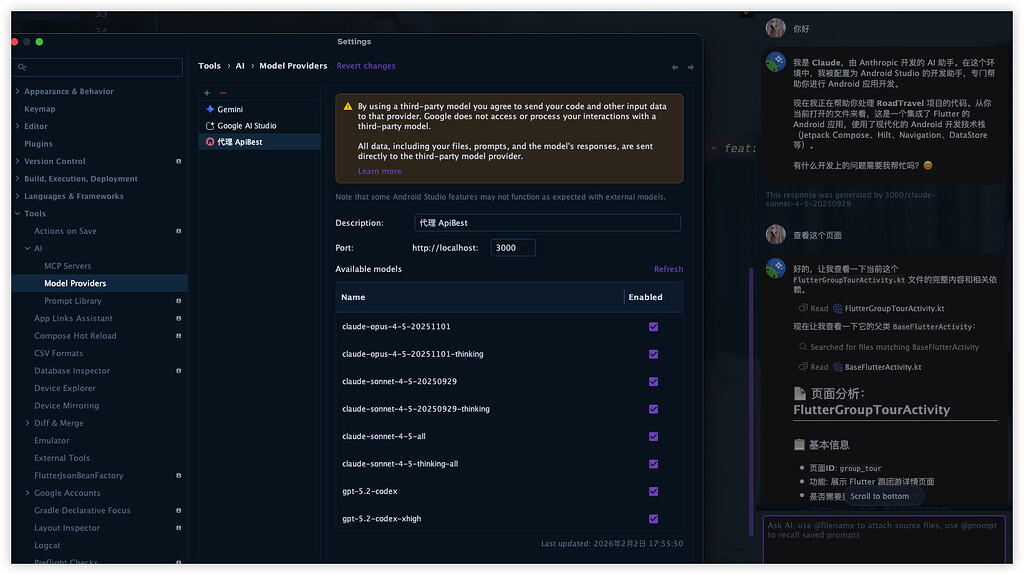Uncheck the gpt-5.2-codex-xhigh model

pos(653,518)
